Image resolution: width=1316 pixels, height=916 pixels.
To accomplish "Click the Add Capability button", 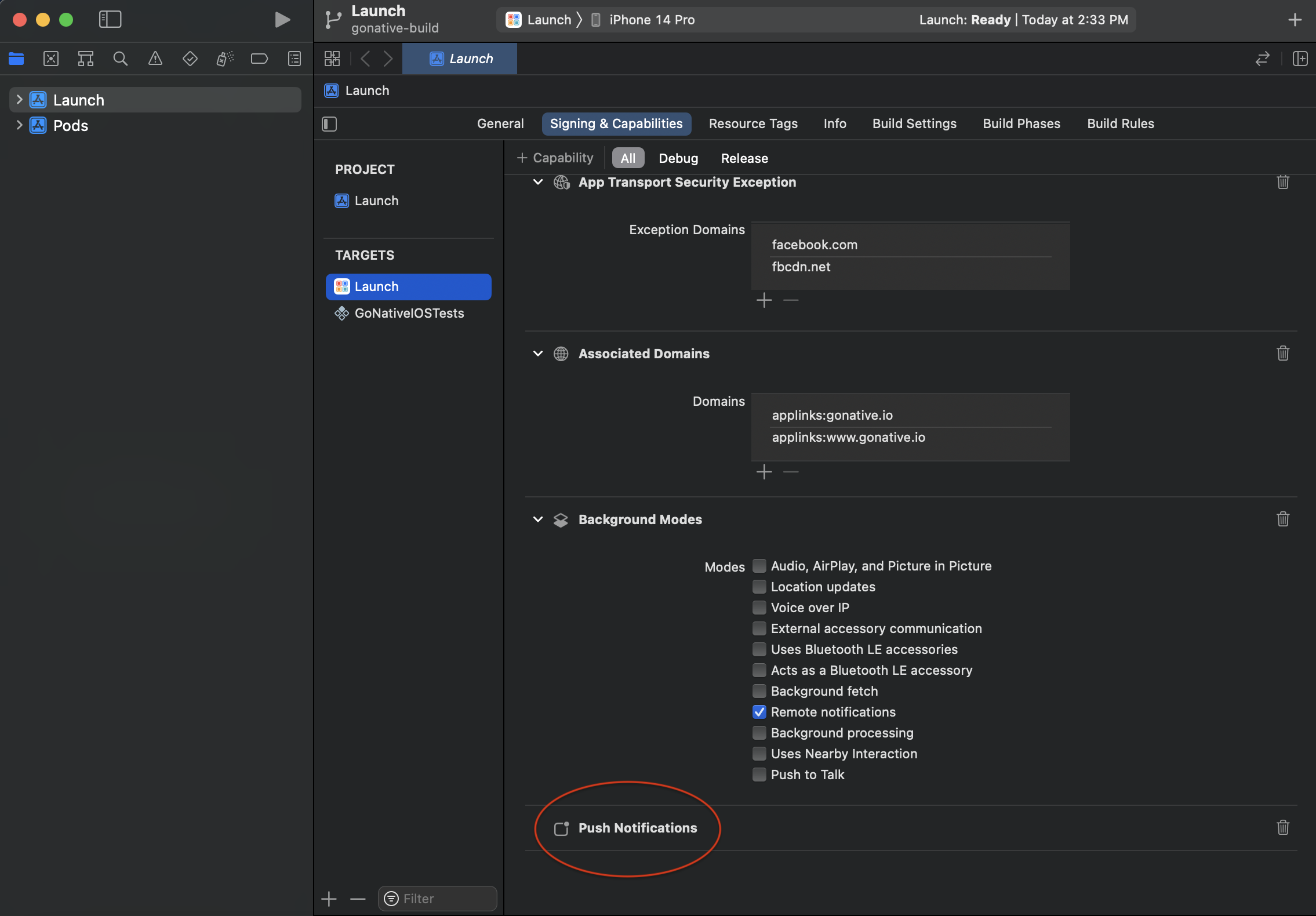I will (555, 157).
